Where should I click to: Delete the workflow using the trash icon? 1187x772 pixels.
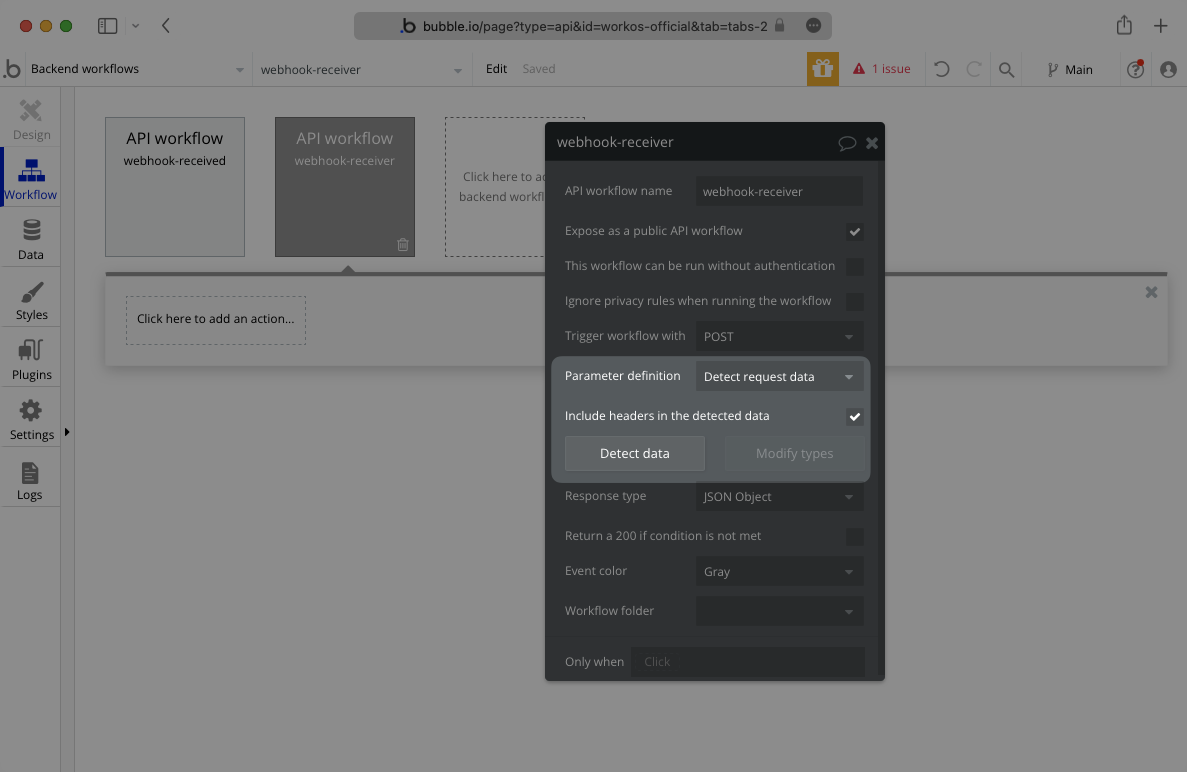[x=403, y=243]
